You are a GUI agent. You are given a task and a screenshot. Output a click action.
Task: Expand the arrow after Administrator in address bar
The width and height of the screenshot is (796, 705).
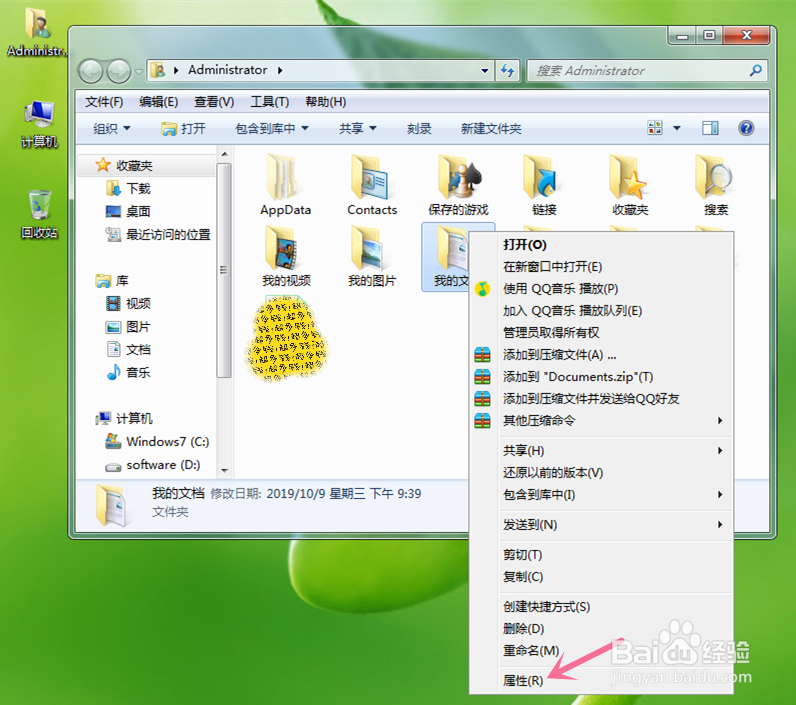280,70
